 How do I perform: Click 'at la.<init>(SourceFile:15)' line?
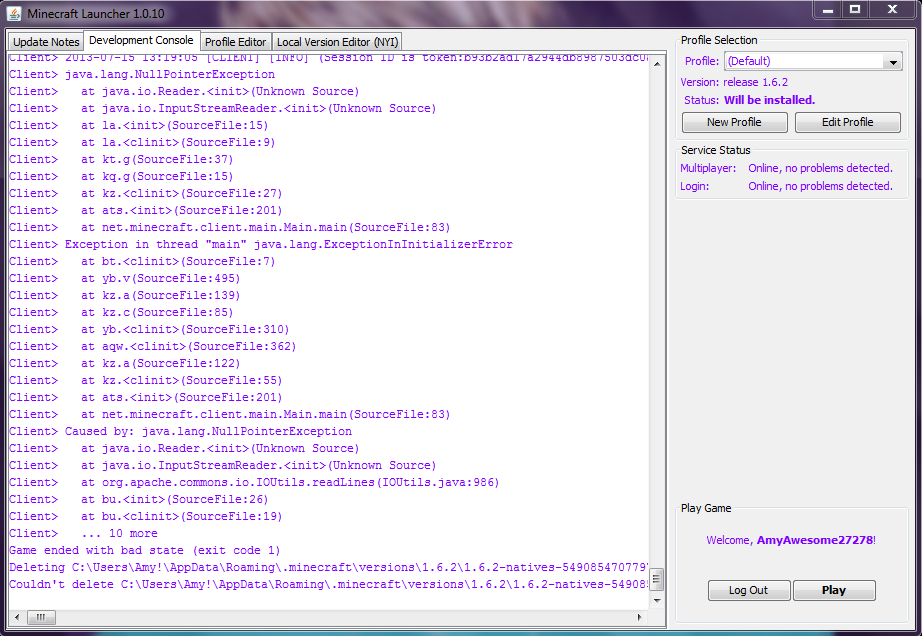point(139,125)
